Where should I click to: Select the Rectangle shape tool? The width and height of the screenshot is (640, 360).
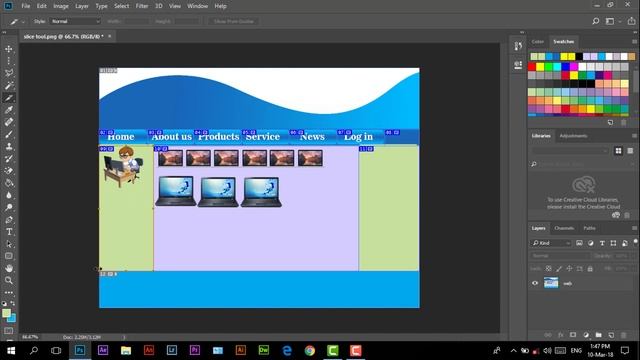click(9, 256)
